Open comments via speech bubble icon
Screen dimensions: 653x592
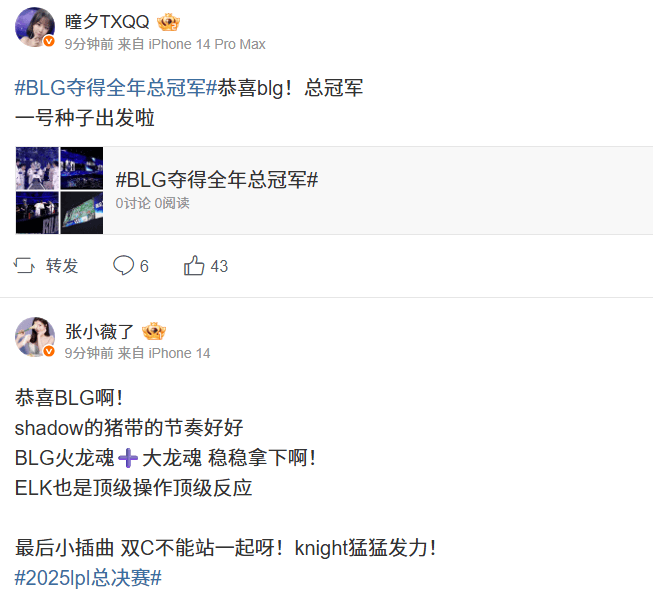coord(123,265)
